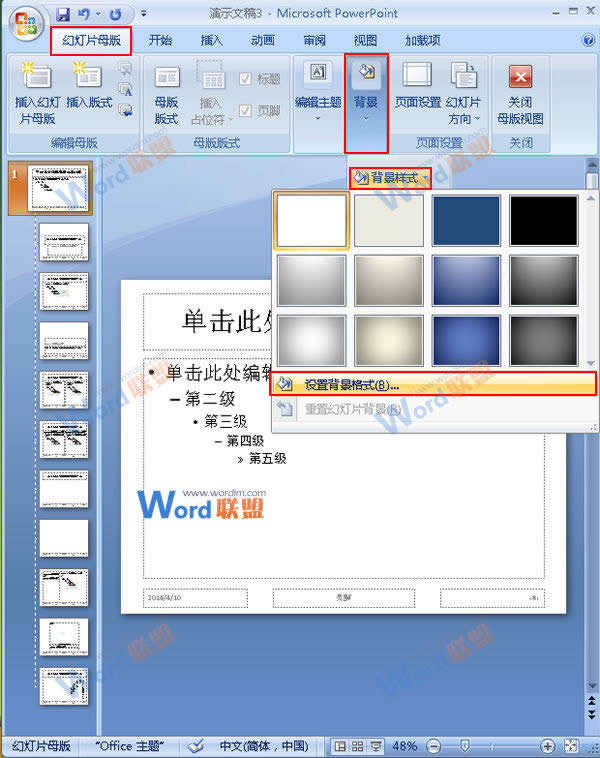
Task: Click the master title placeholder text
Action: point(227,321)
